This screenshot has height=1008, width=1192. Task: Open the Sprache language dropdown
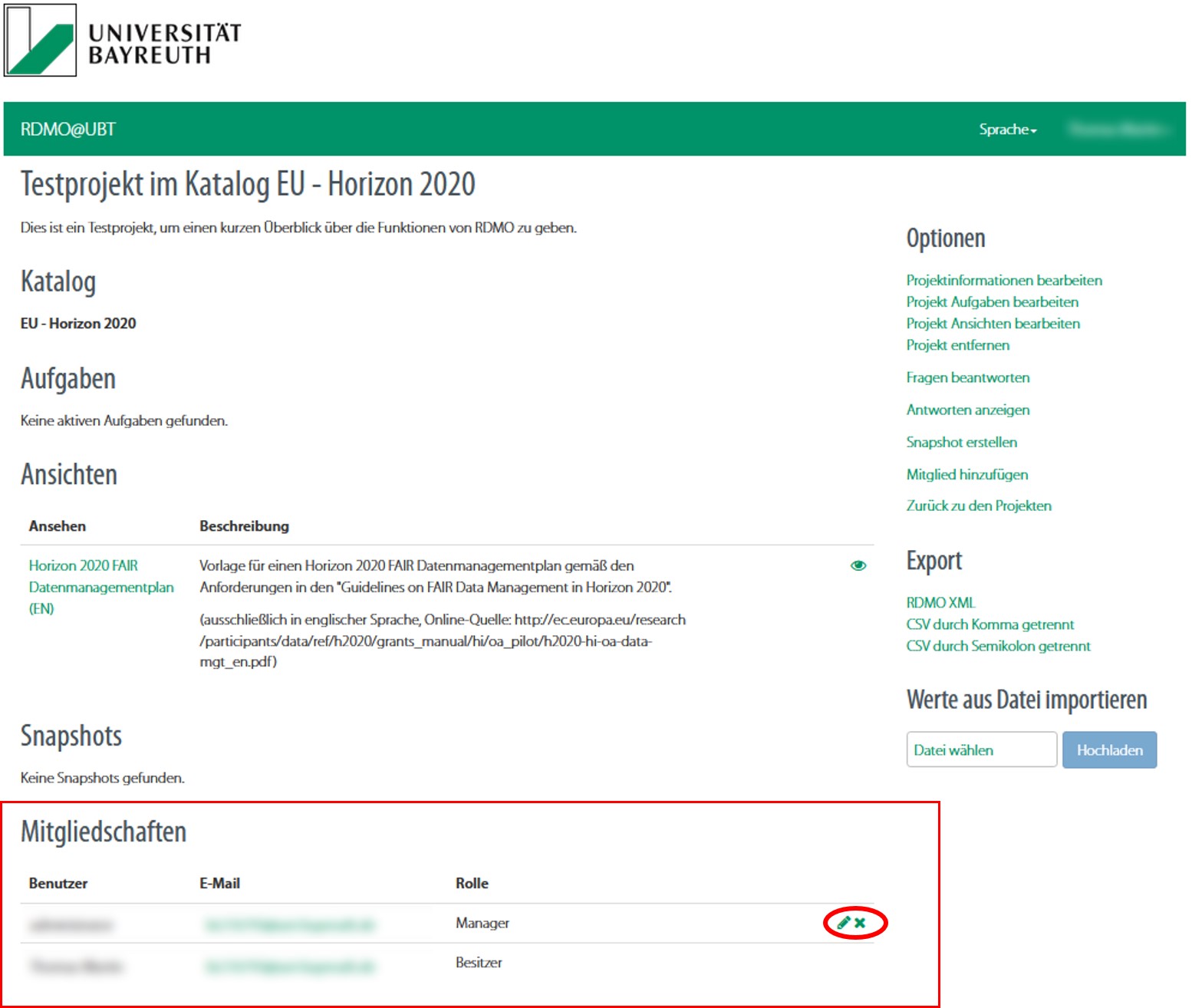point(1007,130)
